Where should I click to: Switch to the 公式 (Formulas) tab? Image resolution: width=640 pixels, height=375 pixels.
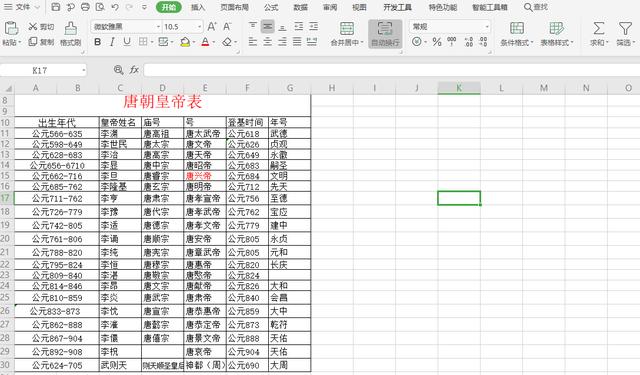271,7
